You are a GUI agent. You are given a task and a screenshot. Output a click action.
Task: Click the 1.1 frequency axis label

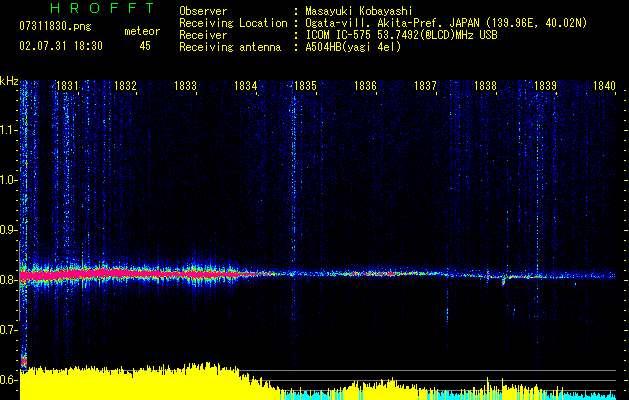(9, 130)
